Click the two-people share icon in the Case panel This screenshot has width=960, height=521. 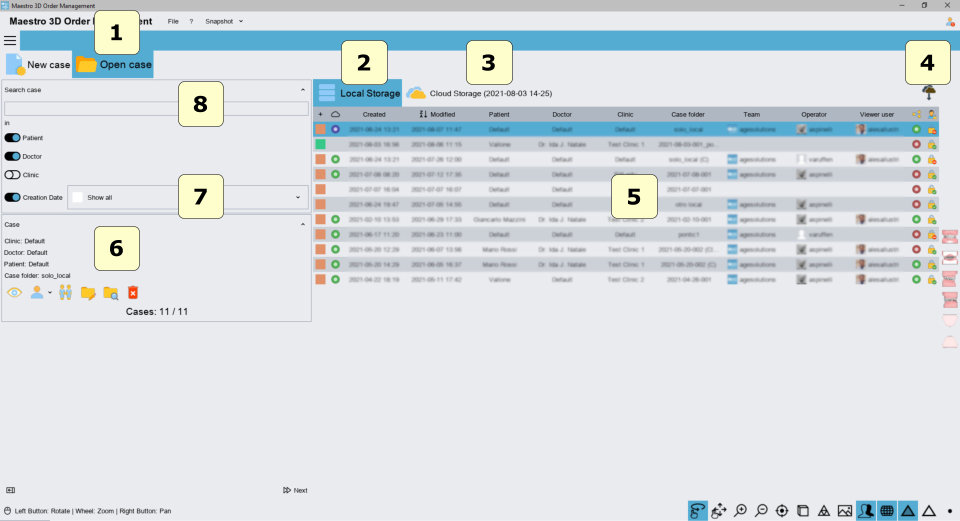click(66, 292)
